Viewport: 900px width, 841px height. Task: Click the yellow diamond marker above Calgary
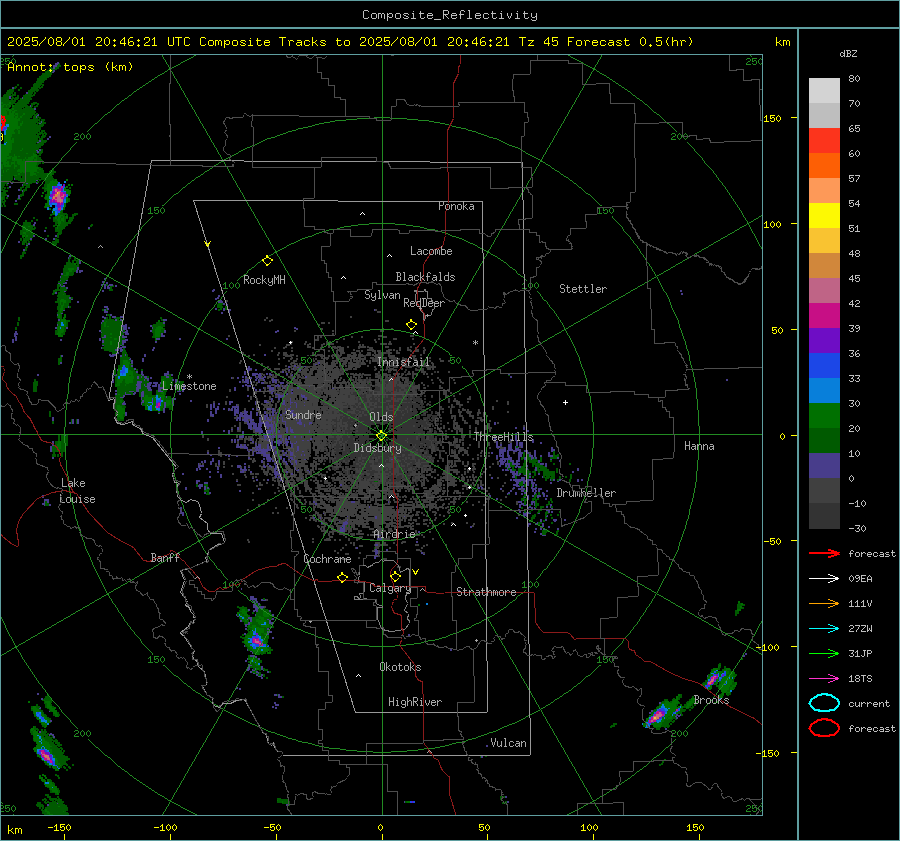[395, 576]
